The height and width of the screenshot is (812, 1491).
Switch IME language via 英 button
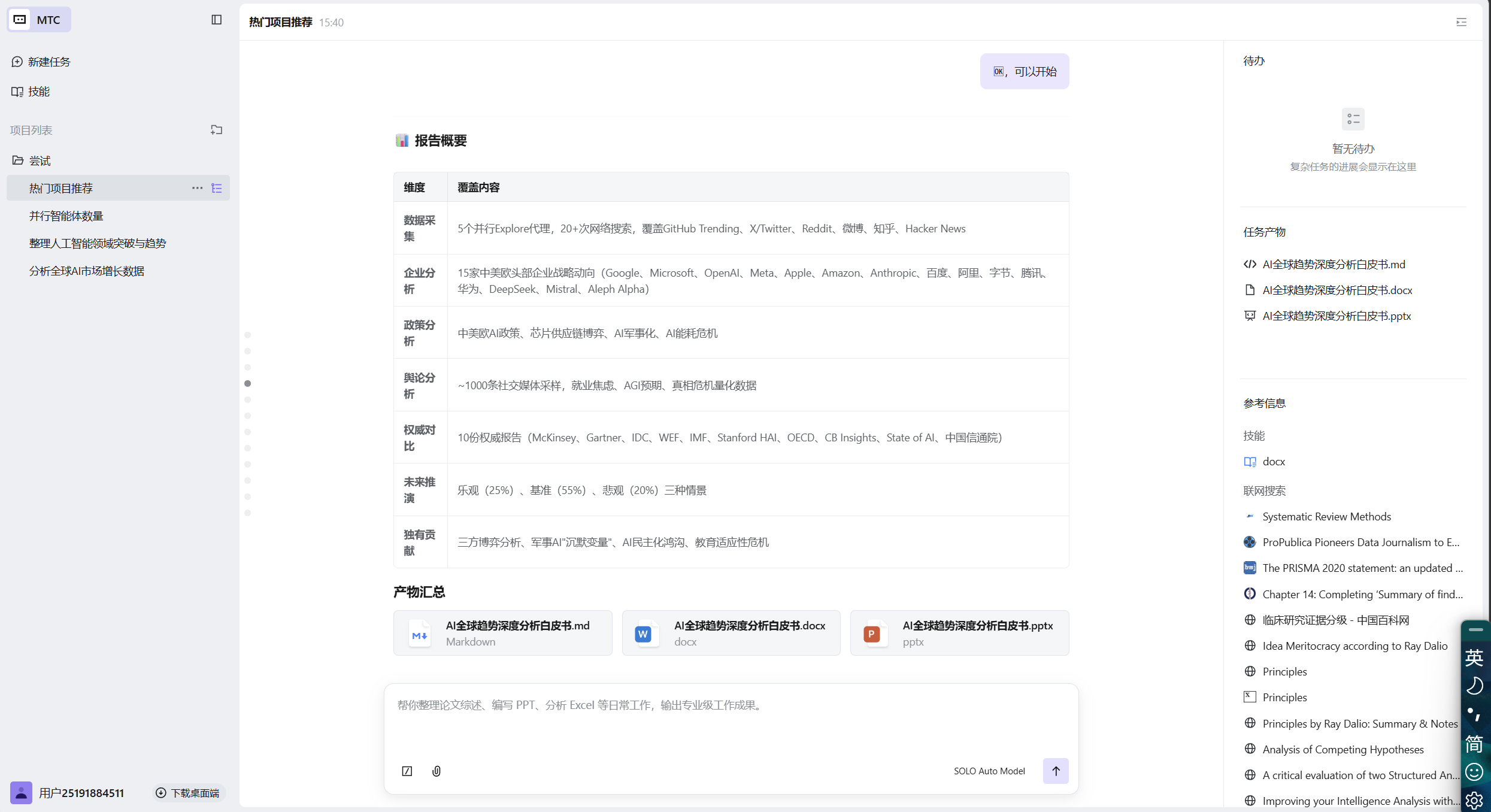pos(1474,658)
